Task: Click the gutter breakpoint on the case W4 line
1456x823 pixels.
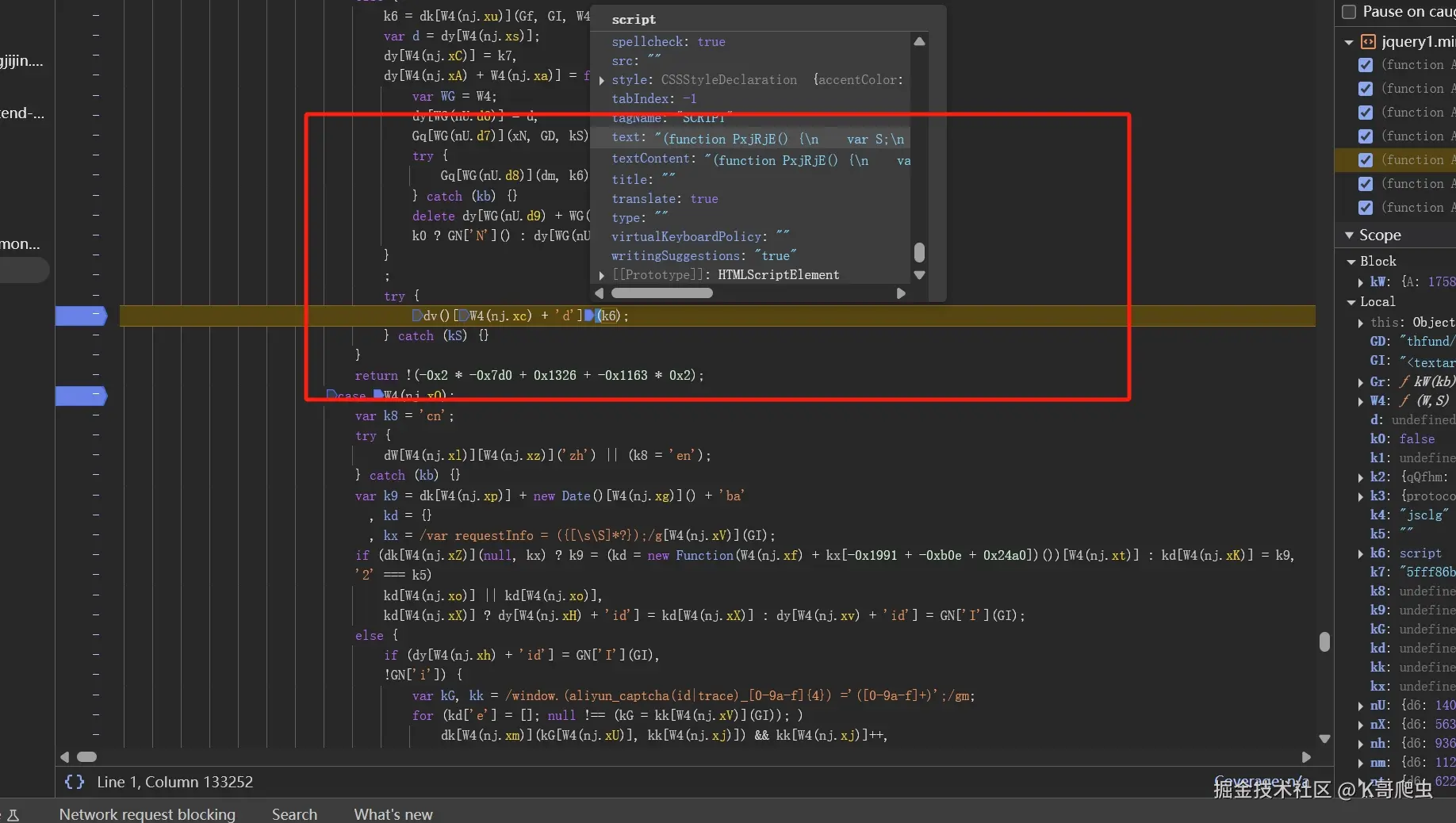Action: (81, 395)
